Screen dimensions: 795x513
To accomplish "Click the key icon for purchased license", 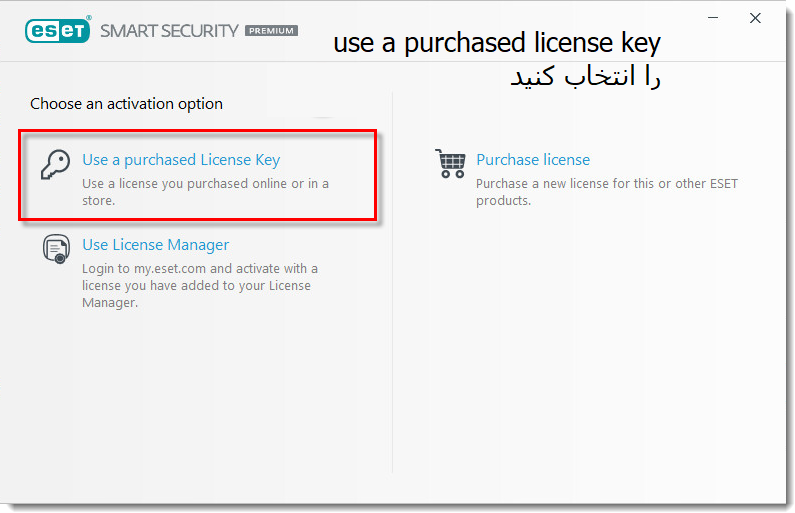I will (55, 164).
